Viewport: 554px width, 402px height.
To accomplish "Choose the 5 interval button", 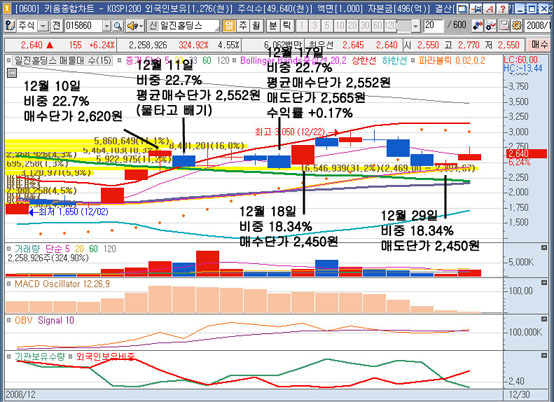I will click(327, 25).
